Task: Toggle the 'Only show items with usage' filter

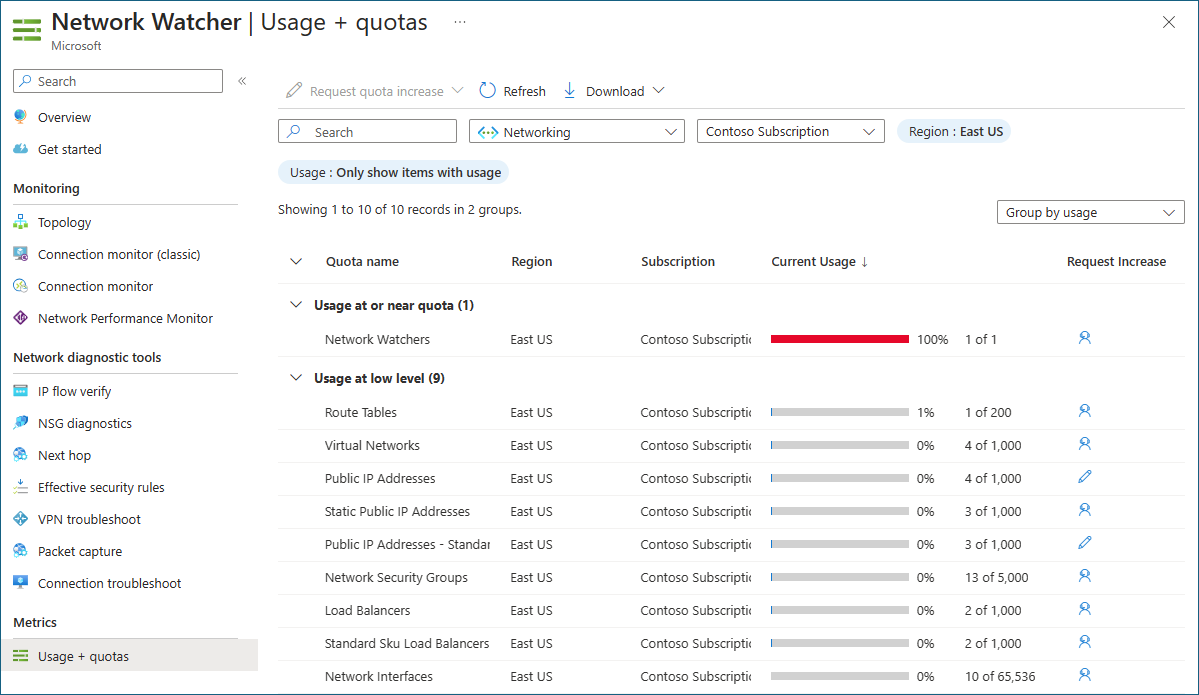Action: 394,172
